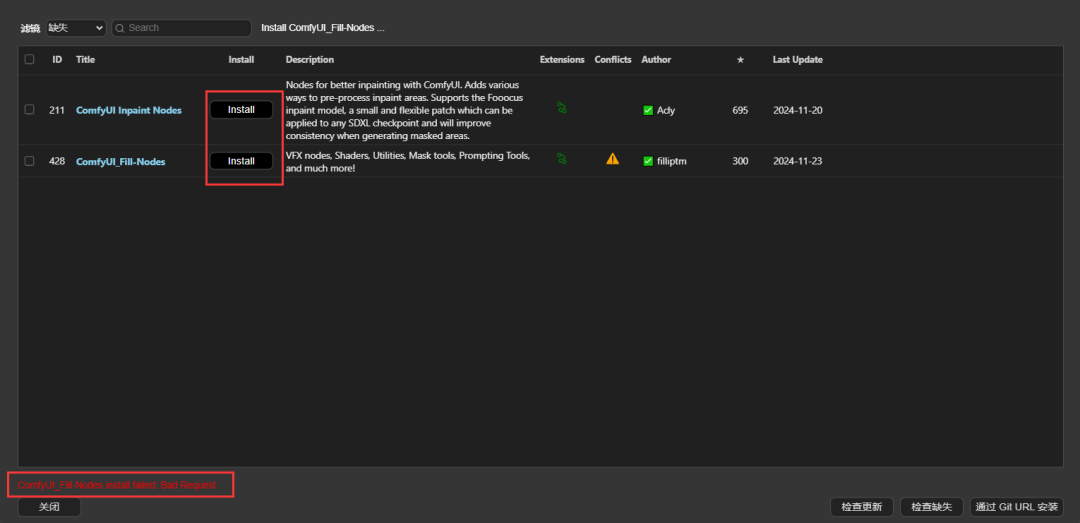This screenshot has height=523, width=1080.
Task: Click author name Acly
Action: 666,110
